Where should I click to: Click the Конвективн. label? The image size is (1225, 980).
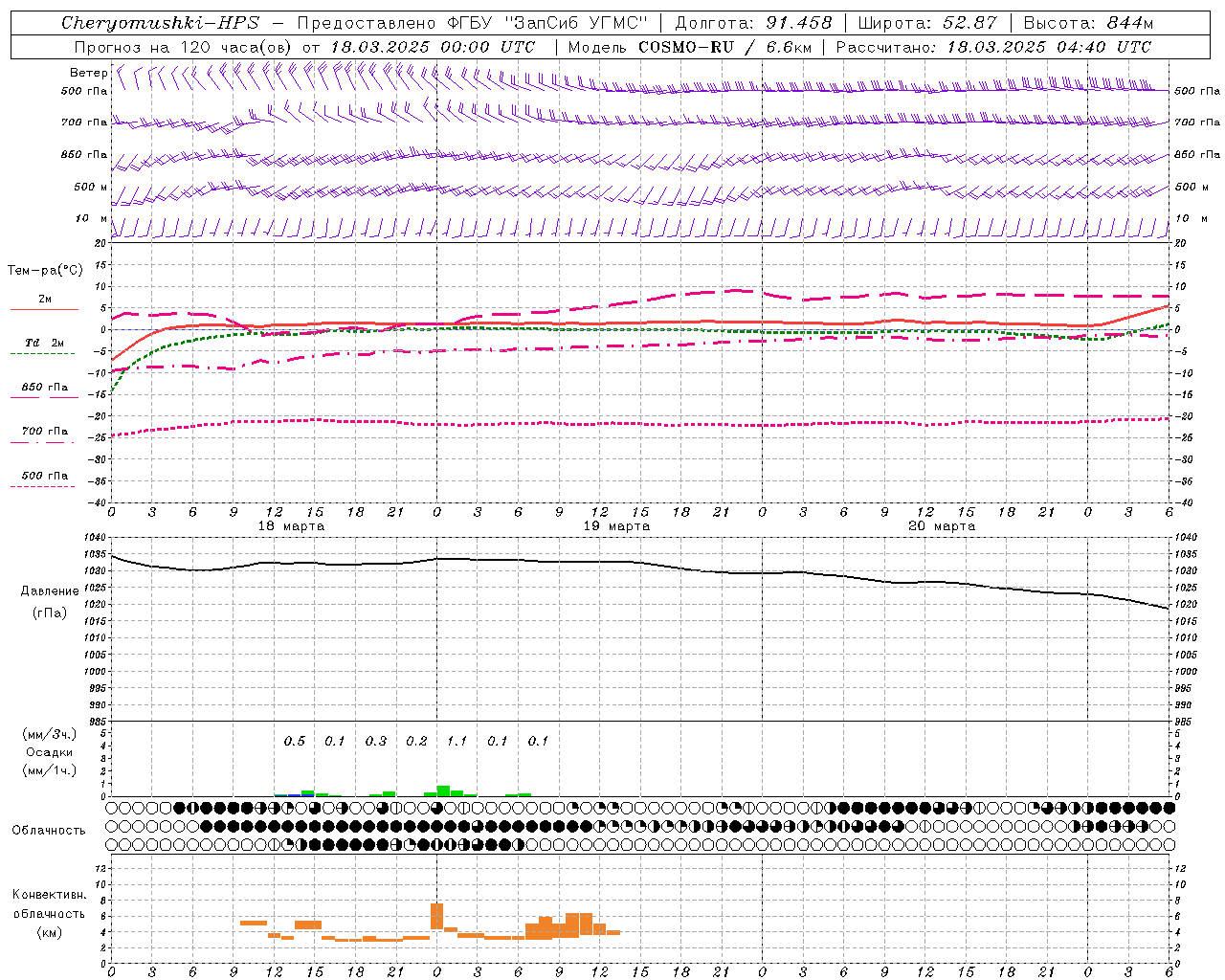click(x=49, y=895)
